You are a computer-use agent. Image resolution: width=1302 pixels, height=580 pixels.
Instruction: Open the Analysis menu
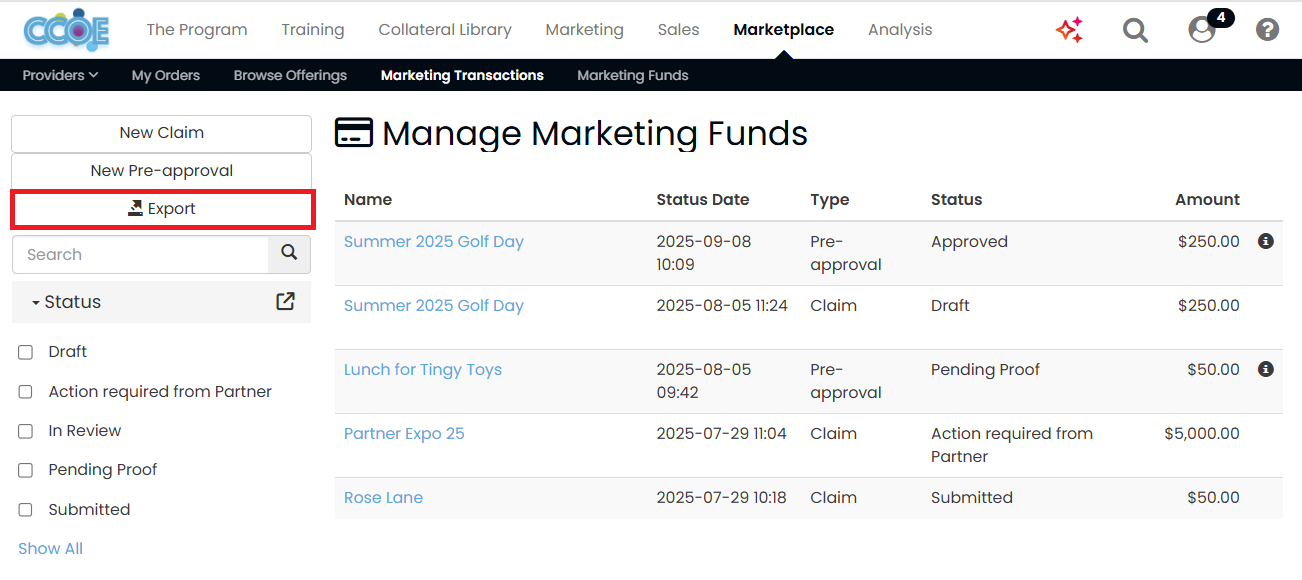pos(900,30)
